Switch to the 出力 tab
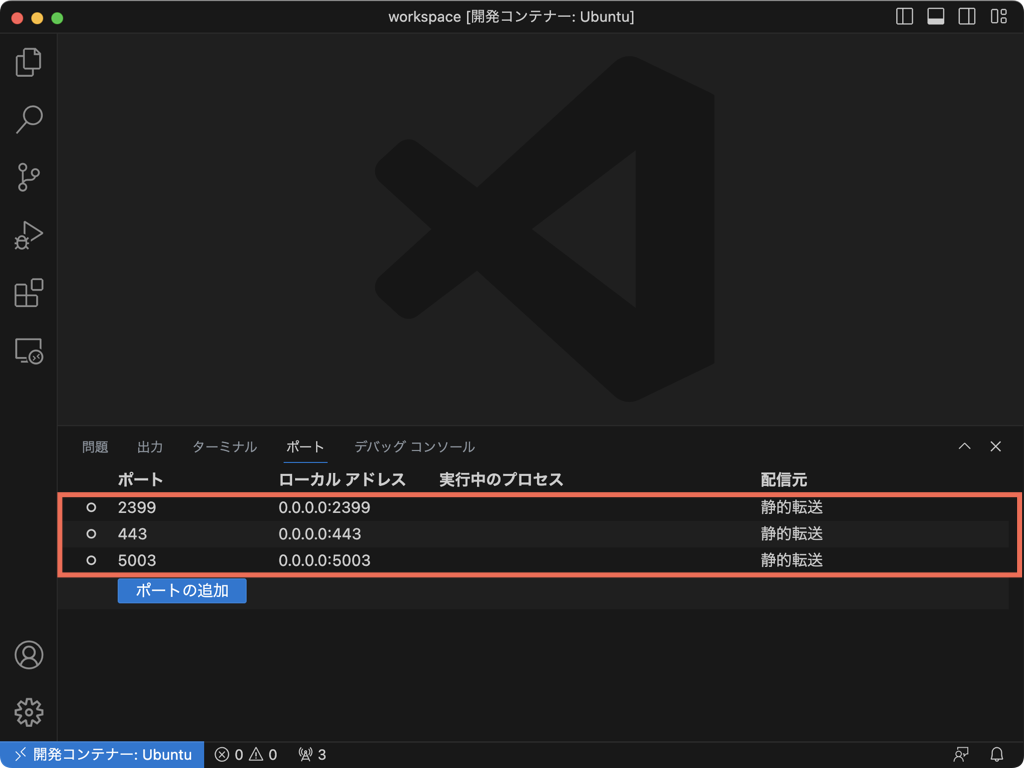 pyautogui.click(x=150, y=447)
